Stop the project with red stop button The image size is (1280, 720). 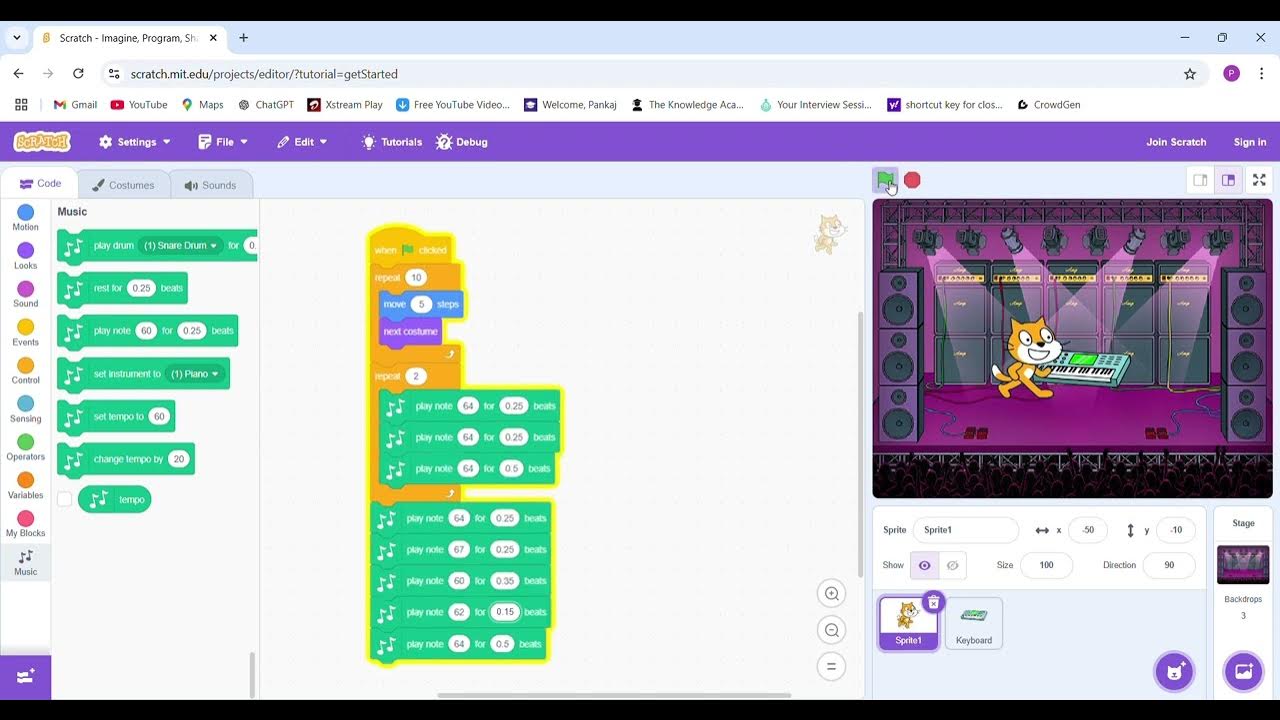[912, 180]
